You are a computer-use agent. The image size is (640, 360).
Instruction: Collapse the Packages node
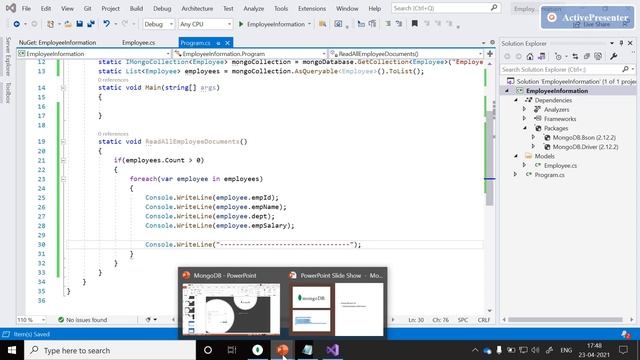click(525, 128)
